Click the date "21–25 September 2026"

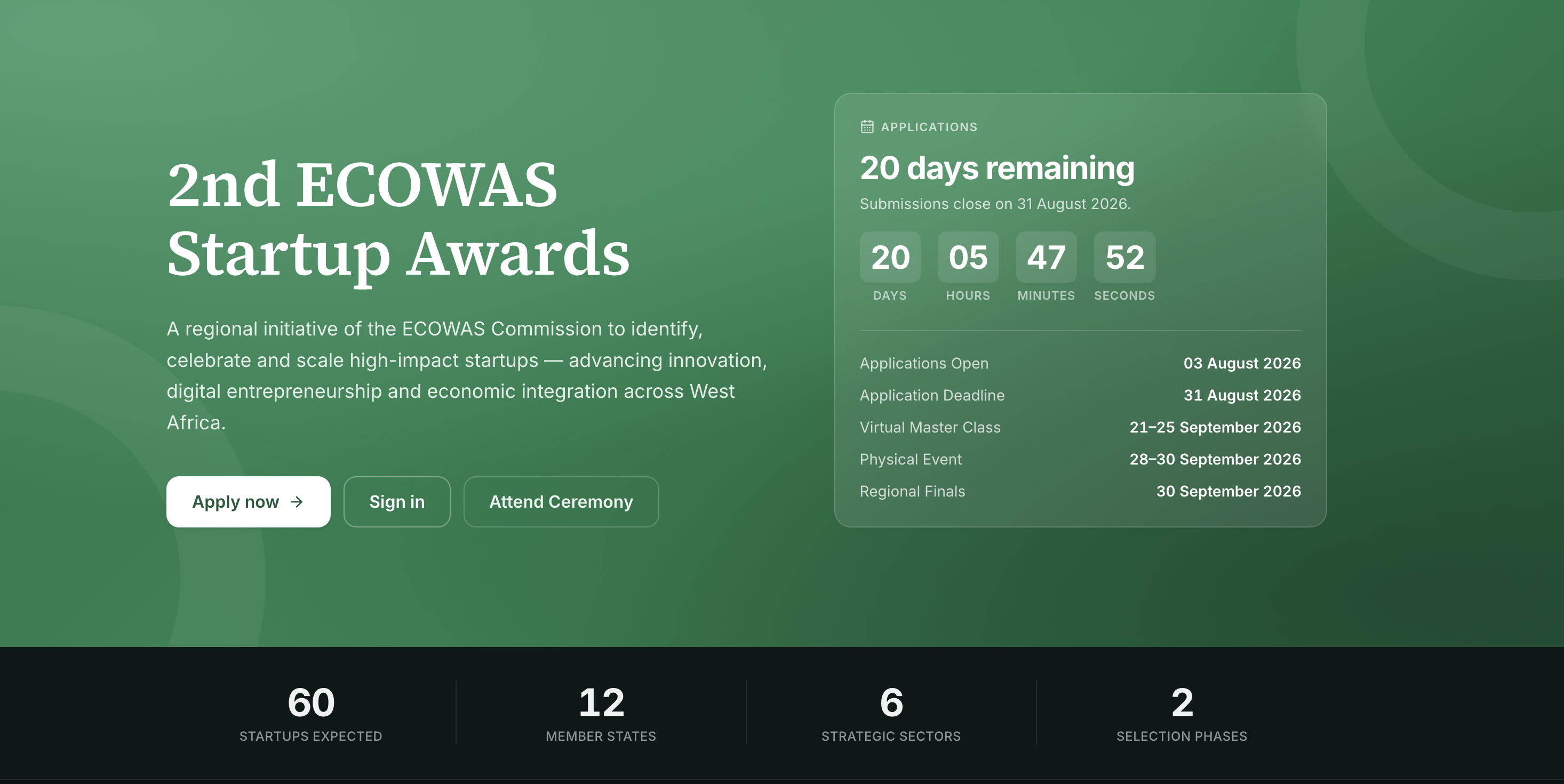pos(1216,428)
